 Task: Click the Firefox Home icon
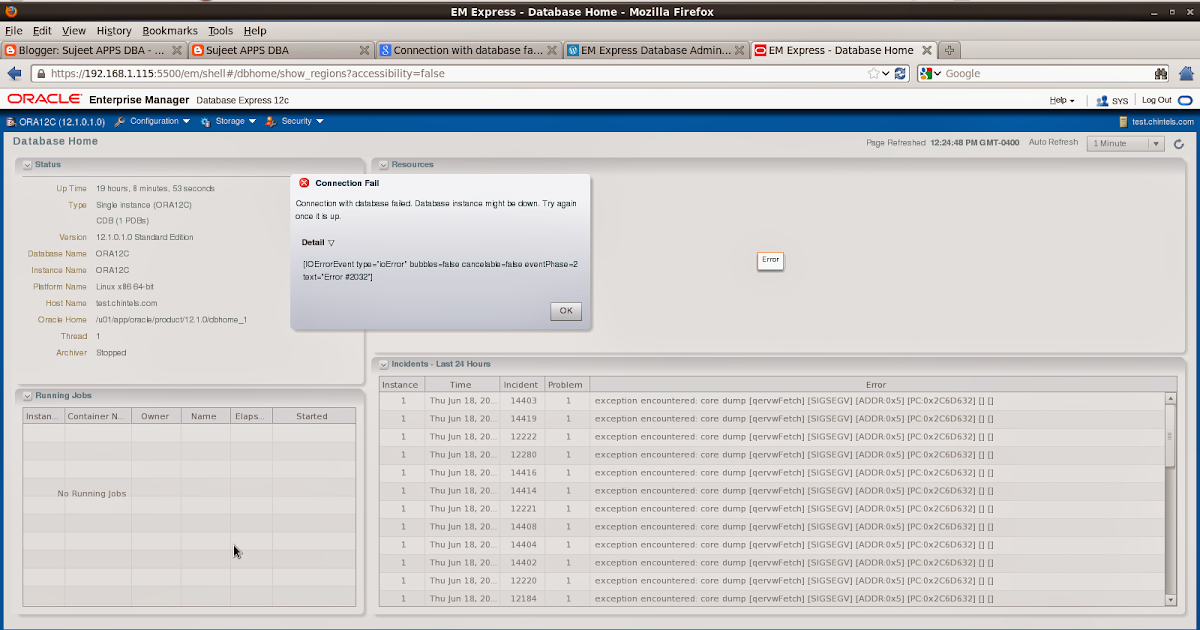[1186, 73]
